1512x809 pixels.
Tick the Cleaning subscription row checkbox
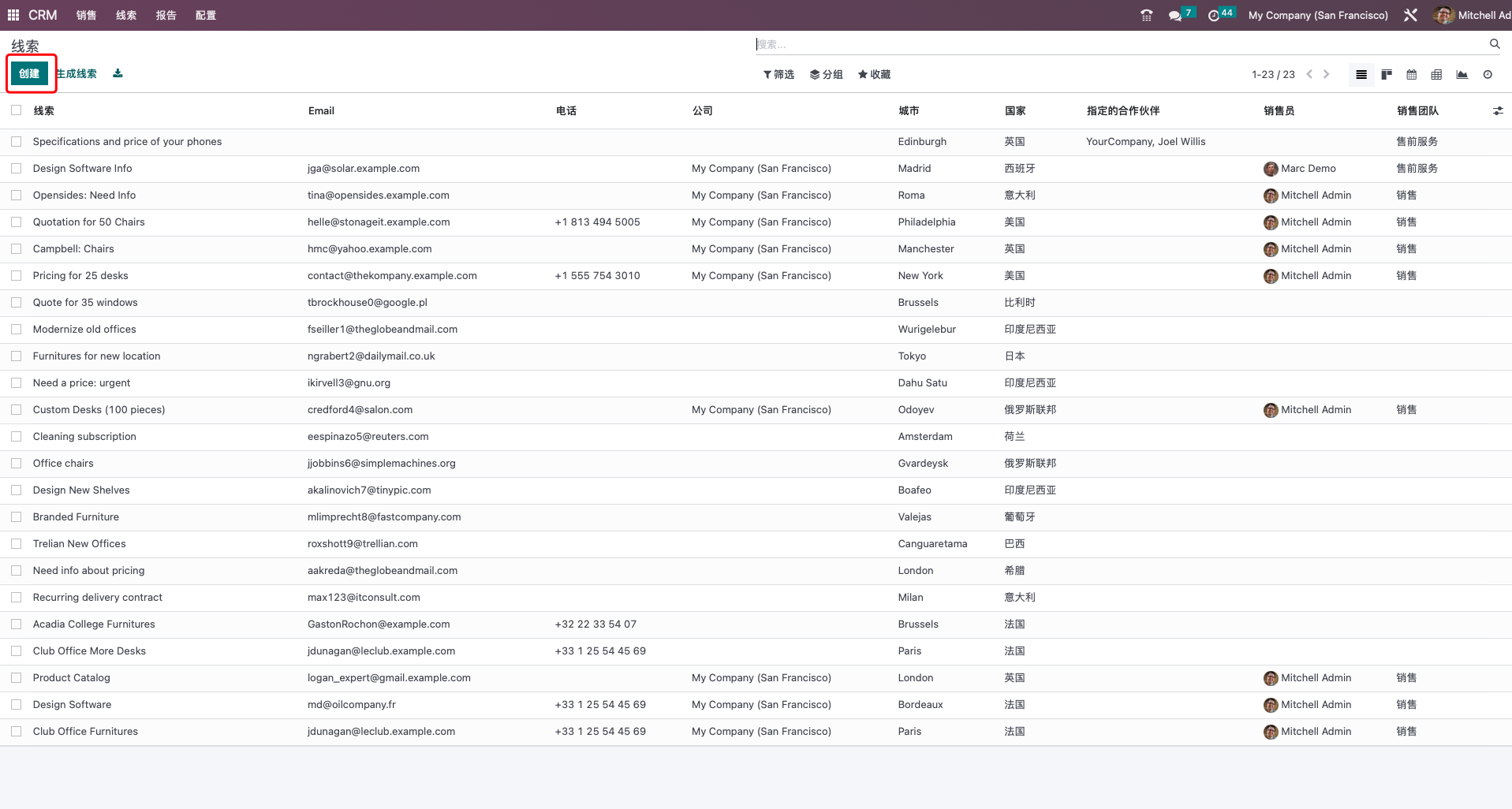[x=16, y=437]
